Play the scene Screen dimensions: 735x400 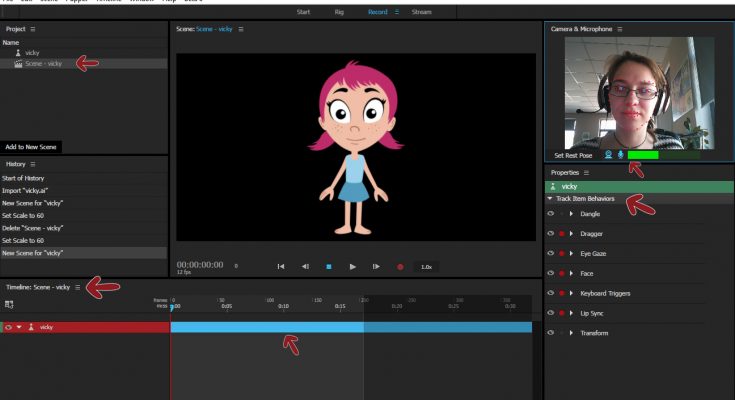pyautogui.click(x=352, y=266)
